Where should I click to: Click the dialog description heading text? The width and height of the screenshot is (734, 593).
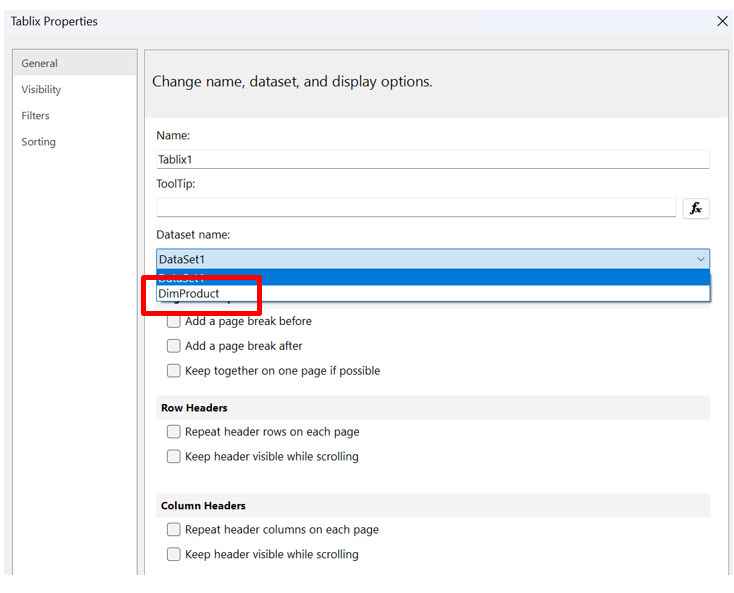tap(292, 81)
